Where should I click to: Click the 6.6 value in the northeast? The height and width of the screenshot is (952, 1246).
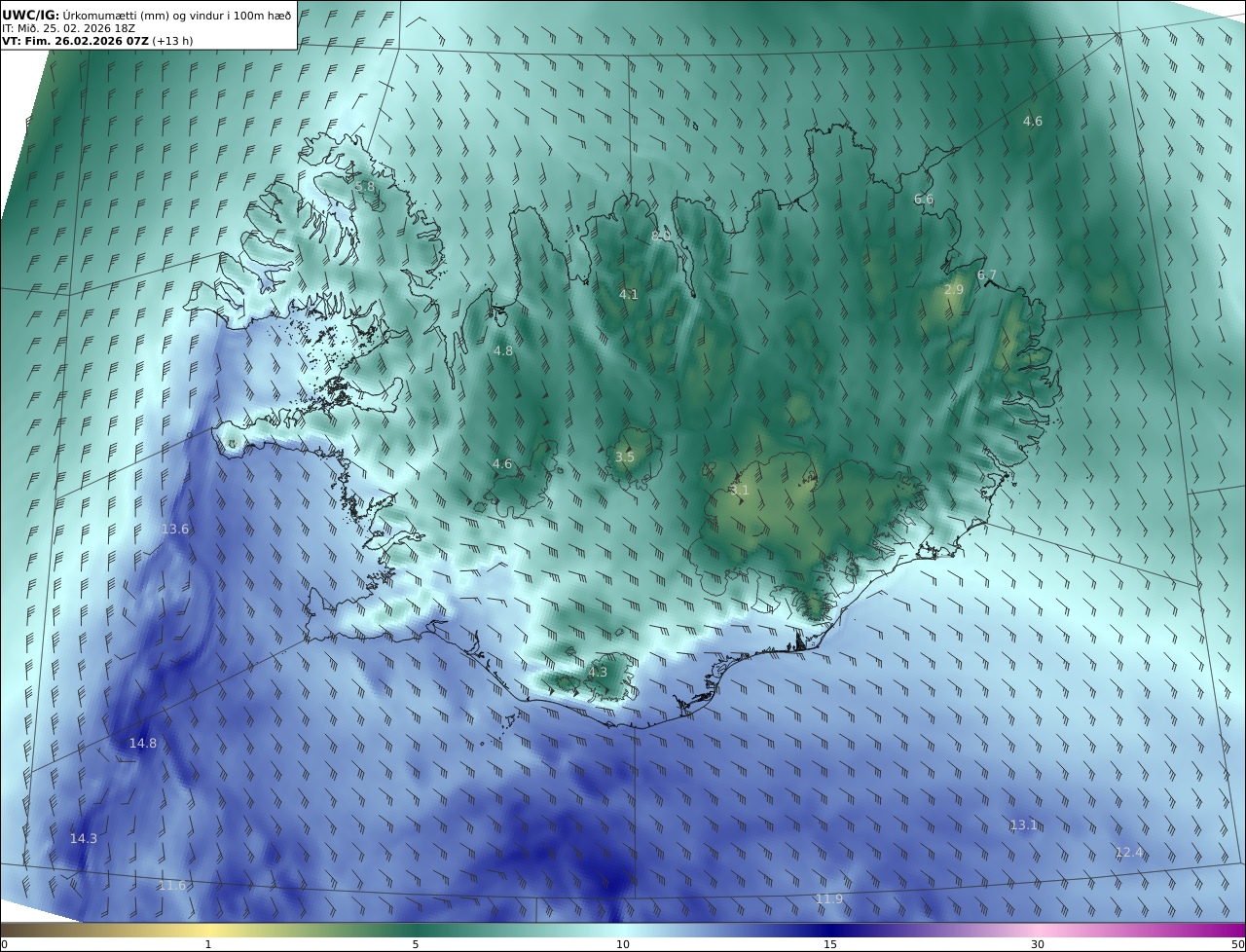point(924,199)
